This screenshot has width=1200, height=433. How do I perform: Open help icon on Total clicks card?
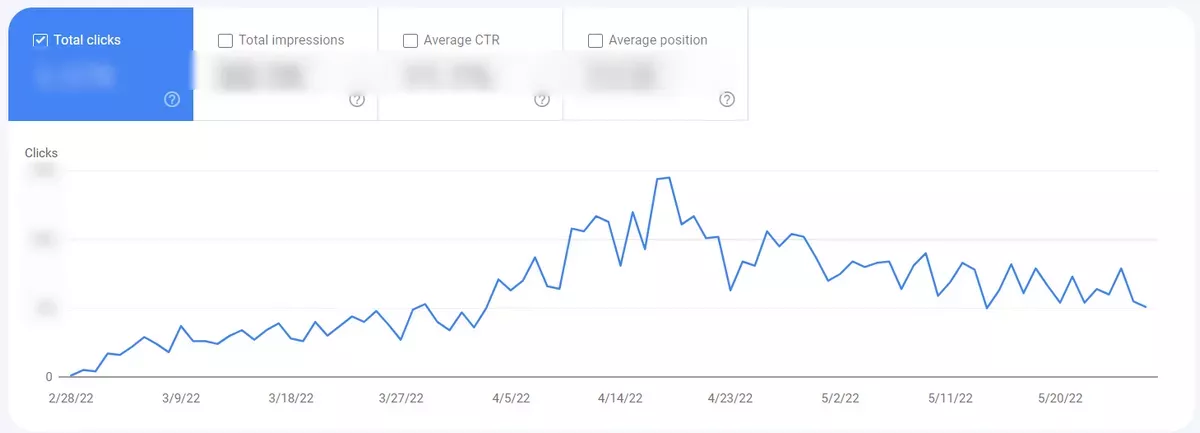click(x=172, y=99)
